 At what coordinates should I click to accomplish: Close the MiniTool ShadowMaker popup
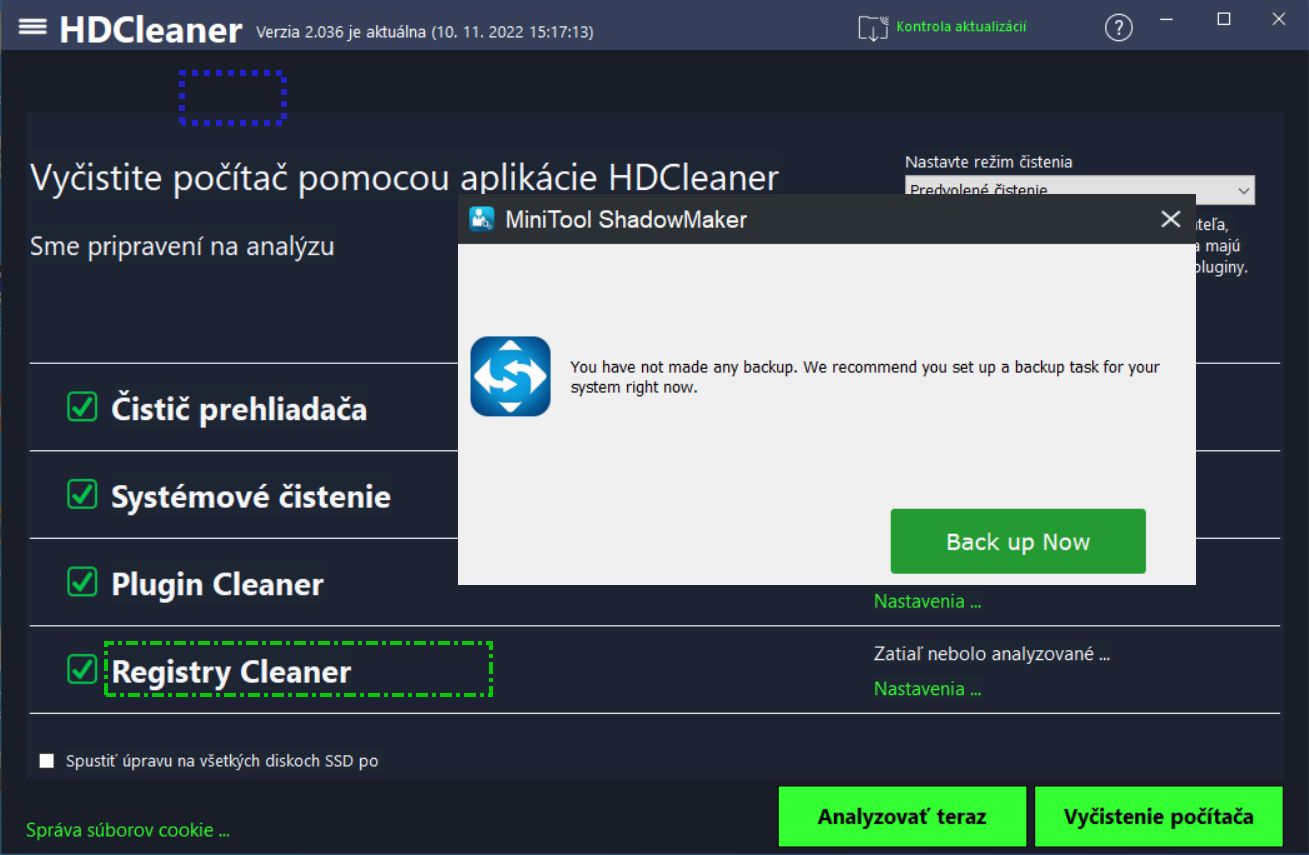[x=1171, y=219]
